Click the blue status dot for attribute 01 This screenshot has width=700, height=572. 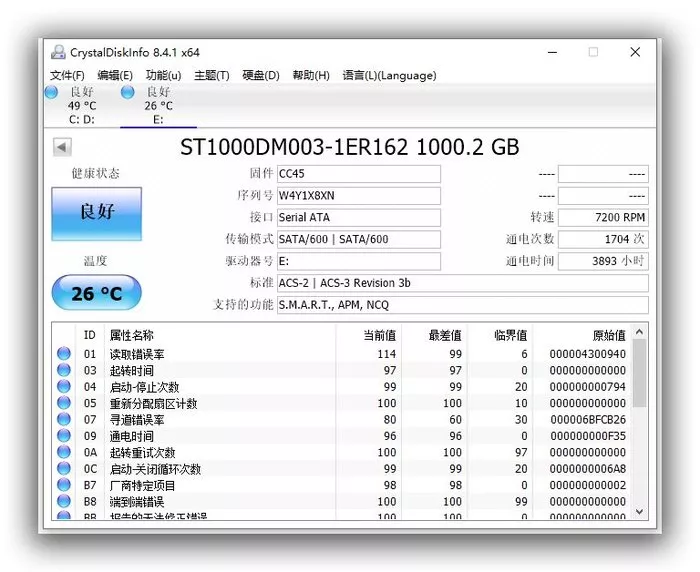point(64,354)
